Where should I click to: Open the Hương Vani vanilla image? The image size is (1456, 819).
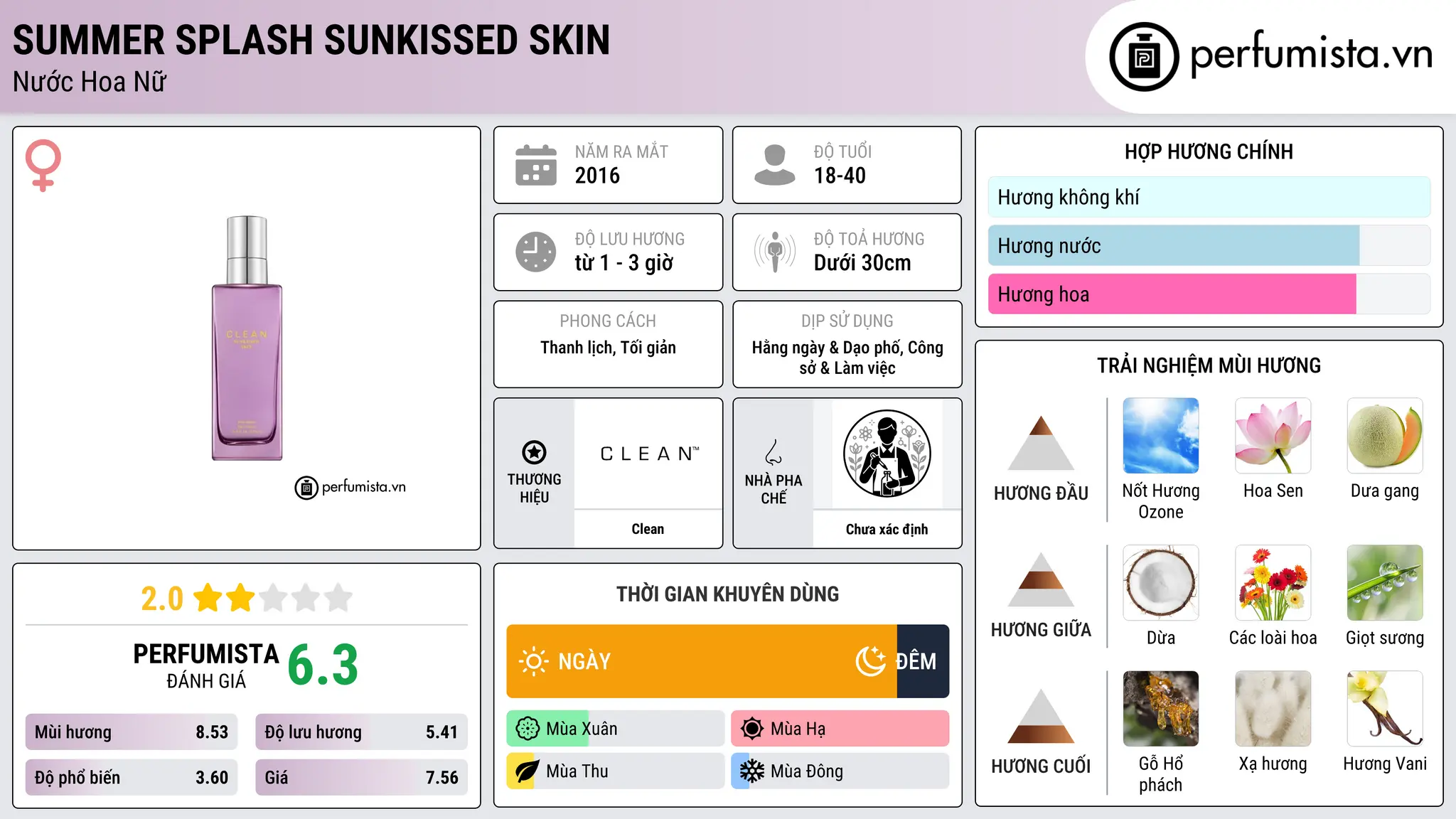point(1385,709)
